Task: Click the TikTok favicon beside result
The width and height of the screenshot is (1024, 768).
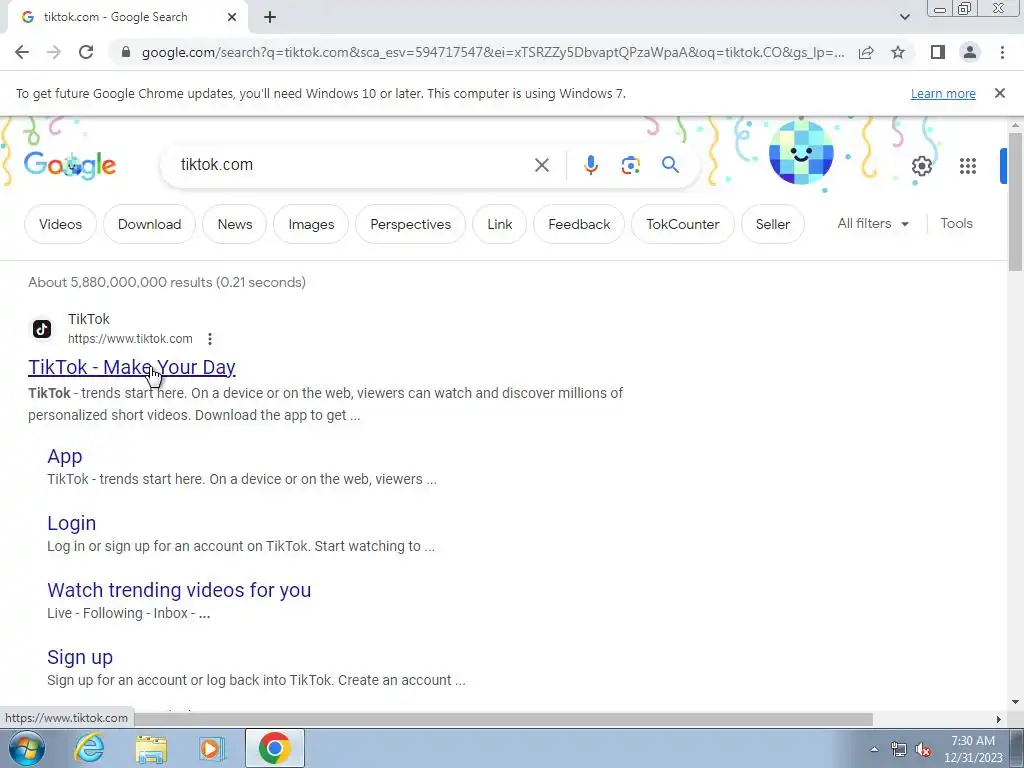Action: 42,328
